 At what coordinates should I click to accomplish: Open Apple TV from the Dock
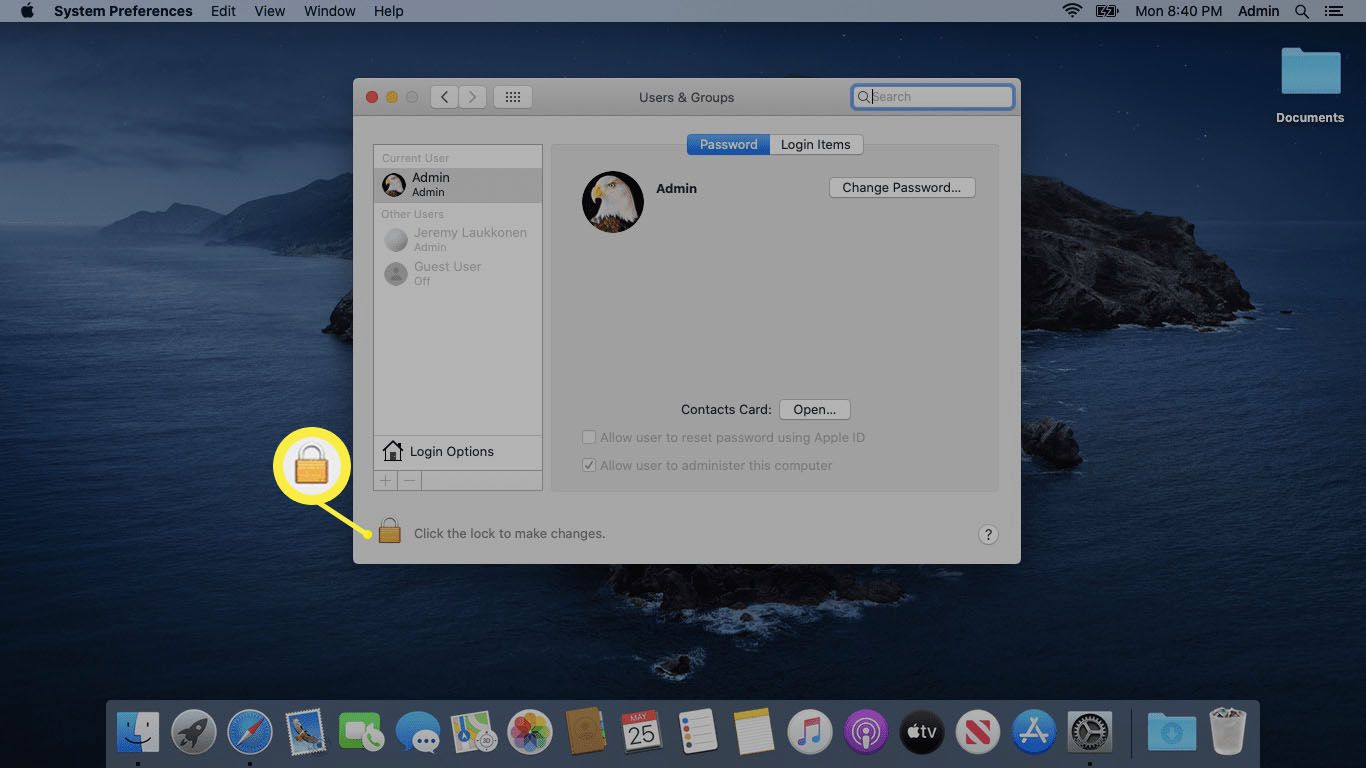(921, 733)
